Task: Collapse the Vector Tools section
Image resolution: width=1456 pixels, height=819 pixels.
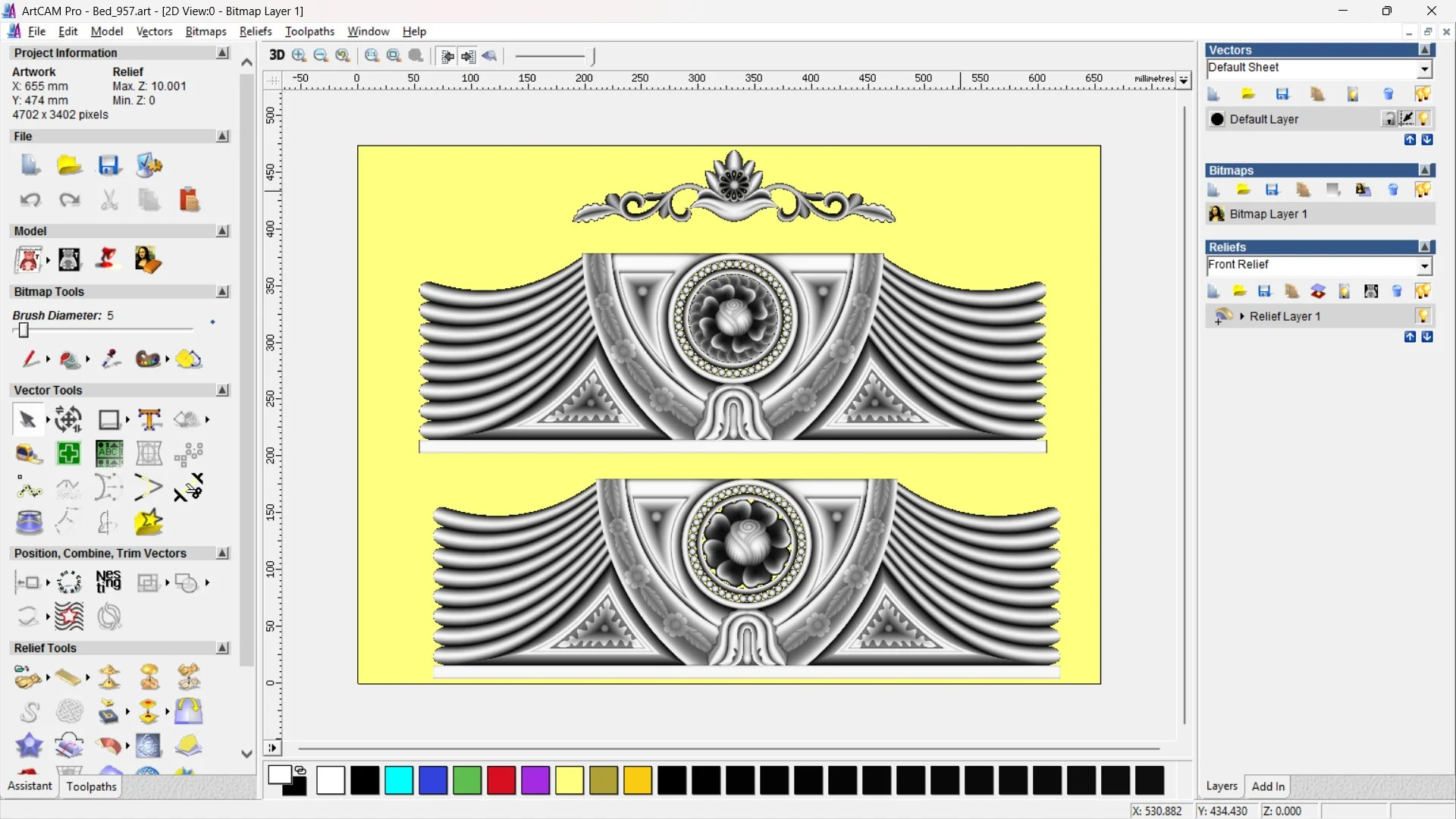Action: [222, 390]
